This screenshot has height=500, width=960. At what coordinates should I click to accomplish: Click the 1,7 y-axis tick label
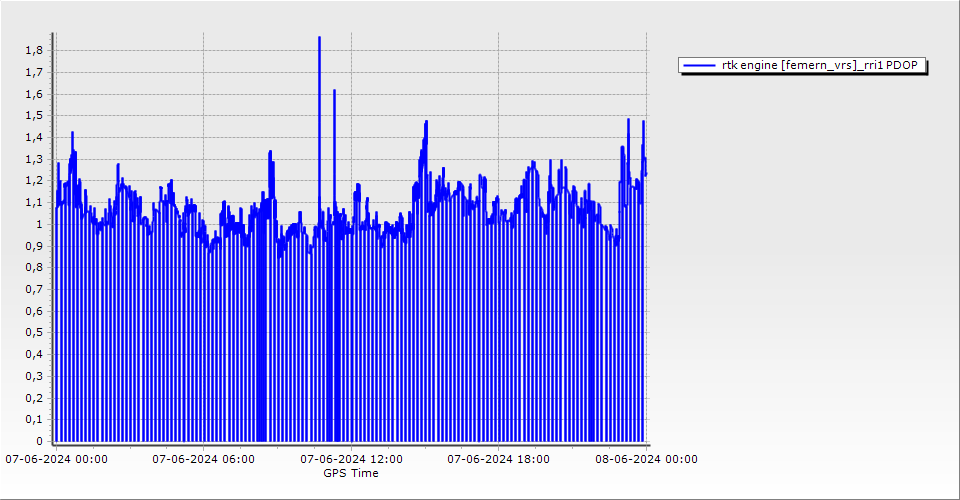tap(33, 73)
